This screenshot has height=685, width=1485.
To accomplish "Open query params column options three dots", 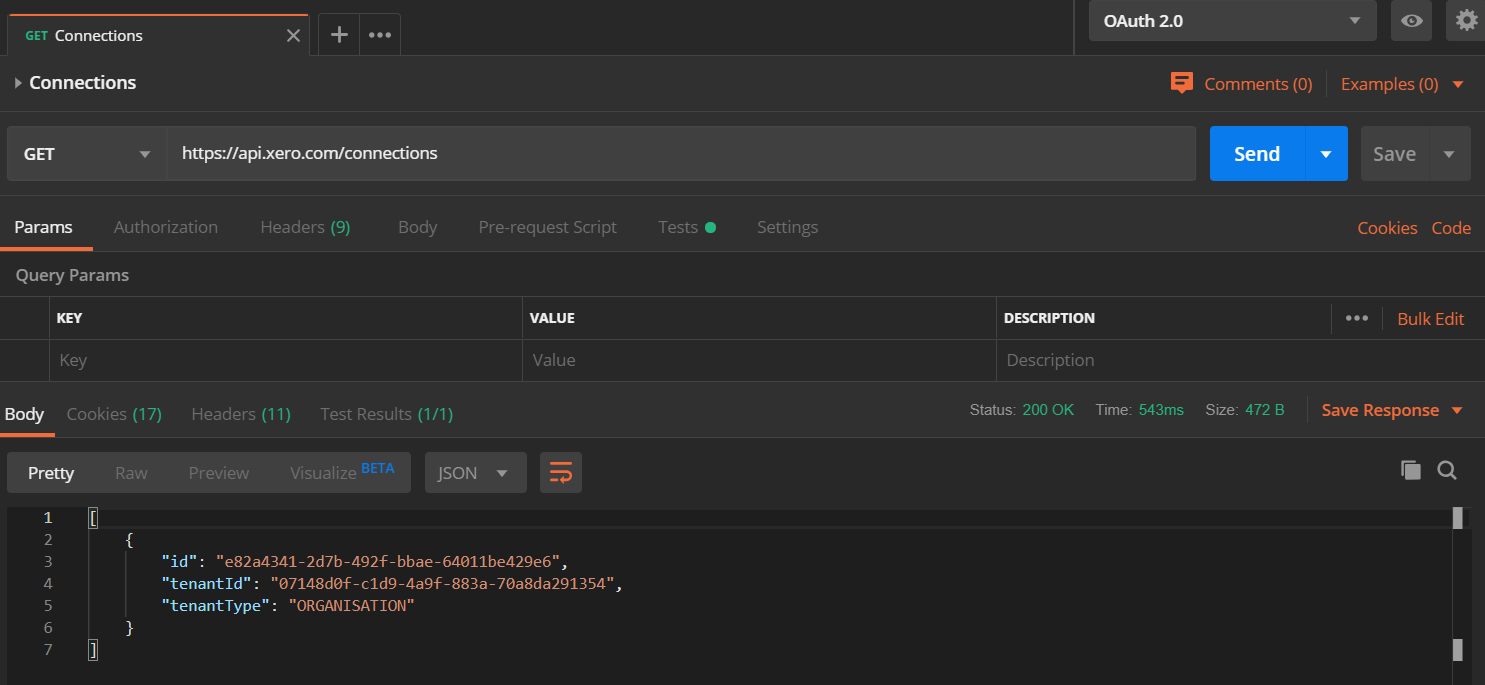I will 1356,318.
